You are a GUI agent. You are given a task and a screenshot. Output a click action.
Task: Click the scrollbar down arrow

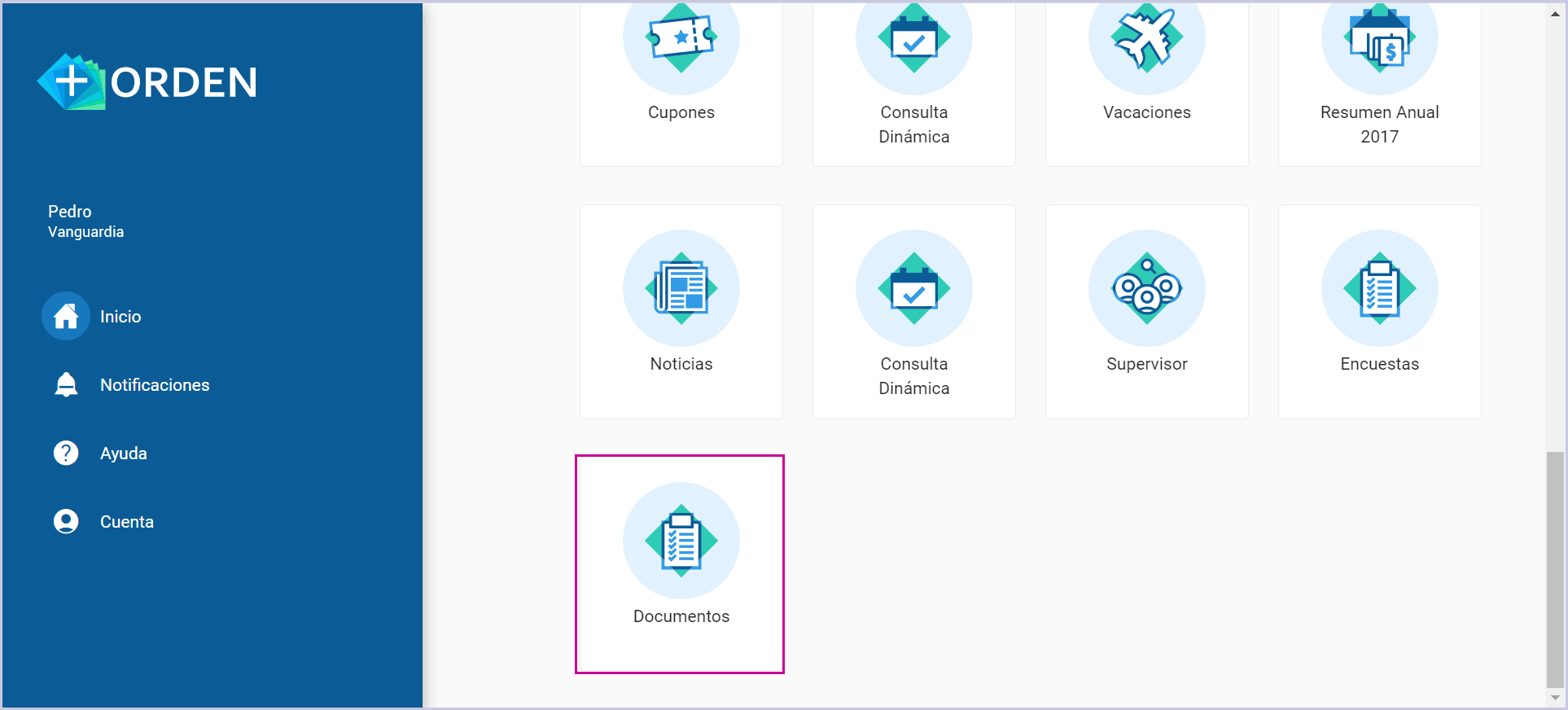[x=1555, y=698]
